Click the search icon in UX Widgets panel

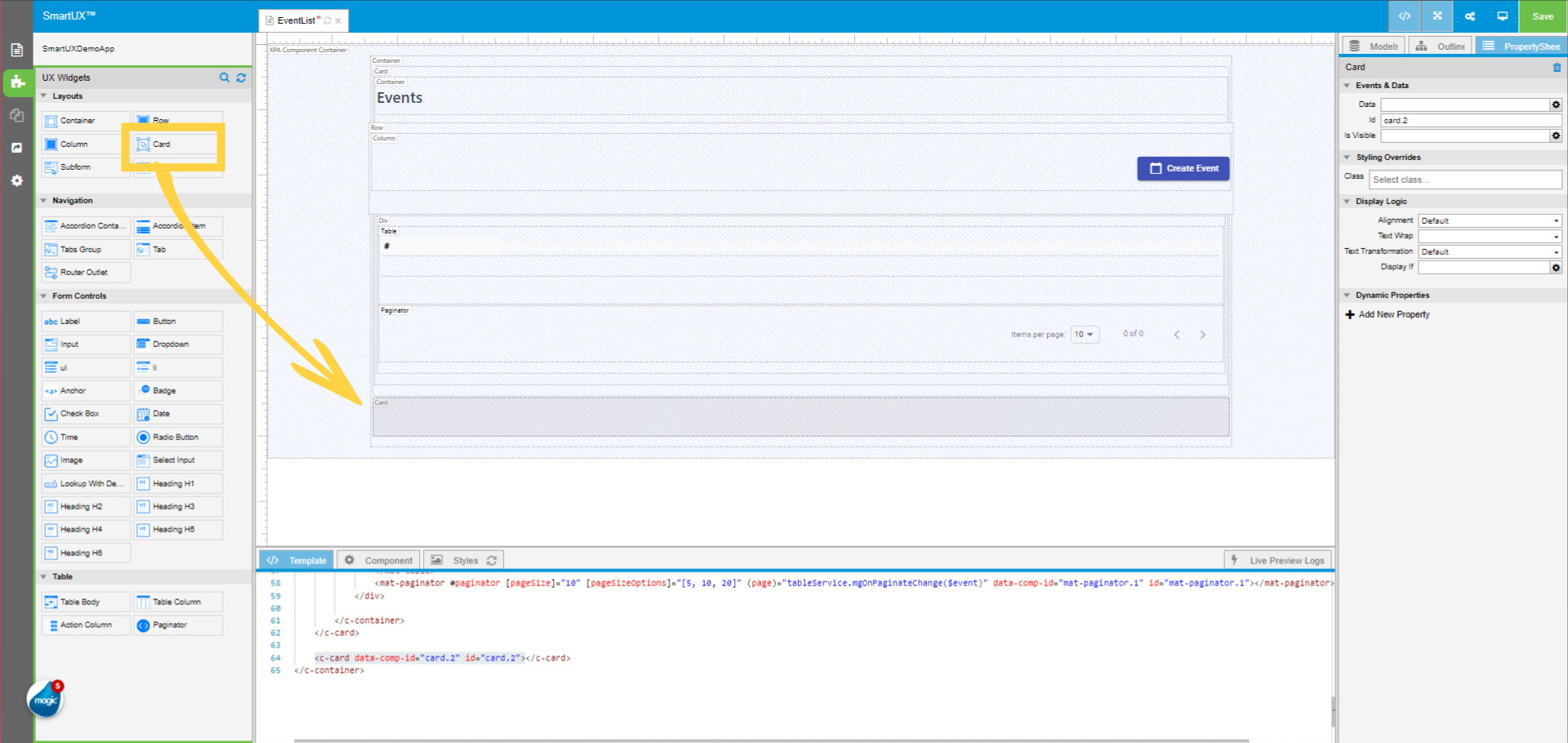(x=225, y=78)
